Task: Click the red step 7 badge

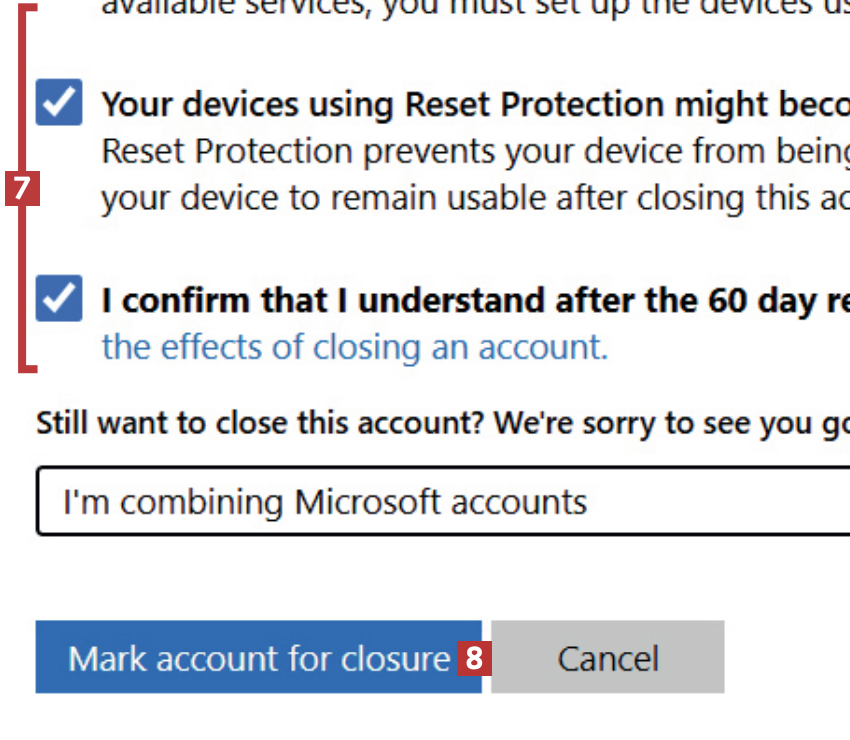Action: point(22,188)
